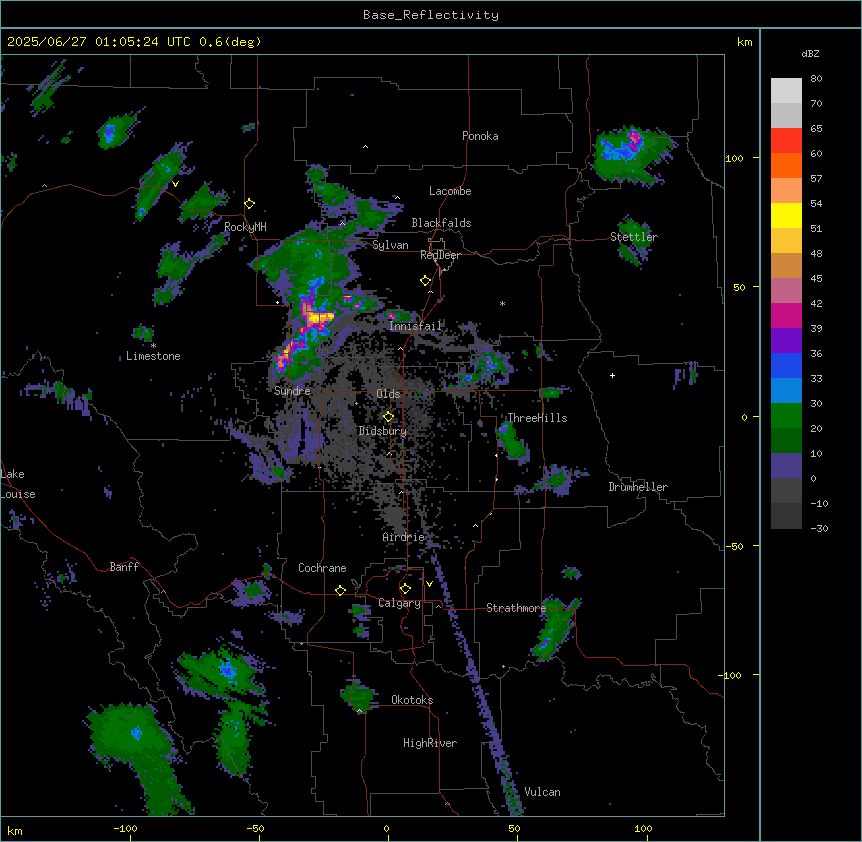Click the yellow diamond marker above Calgary label
Image resolution: width=862 pixels, height=842 pixels.
405,589
